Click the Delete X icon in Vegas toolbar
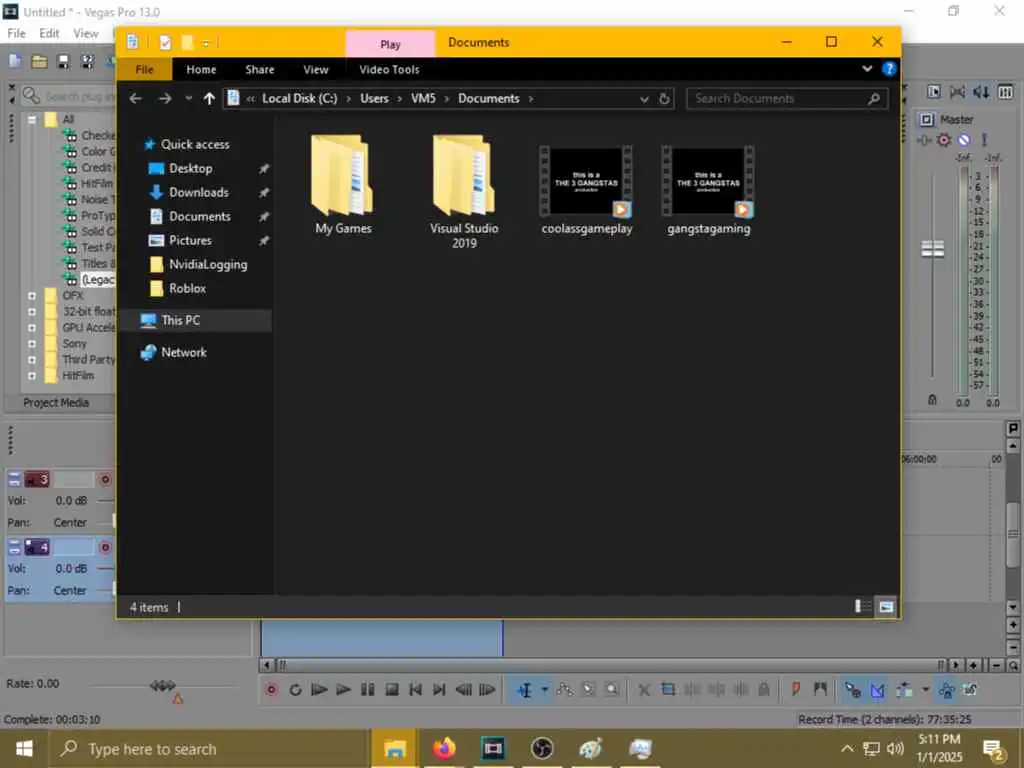Screen dimensions: 1024x768 point(644,690)
